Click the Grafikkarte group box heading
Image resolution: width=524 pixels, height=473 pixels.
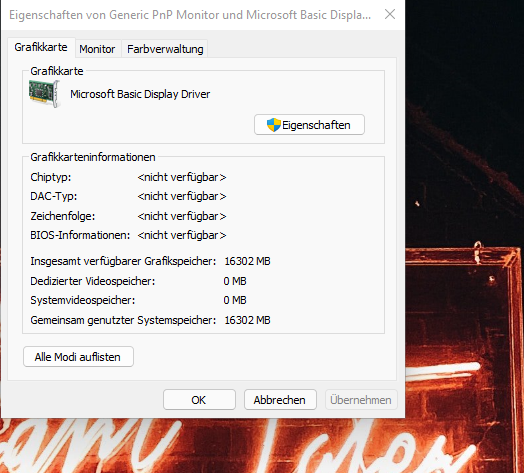(57, 71)
